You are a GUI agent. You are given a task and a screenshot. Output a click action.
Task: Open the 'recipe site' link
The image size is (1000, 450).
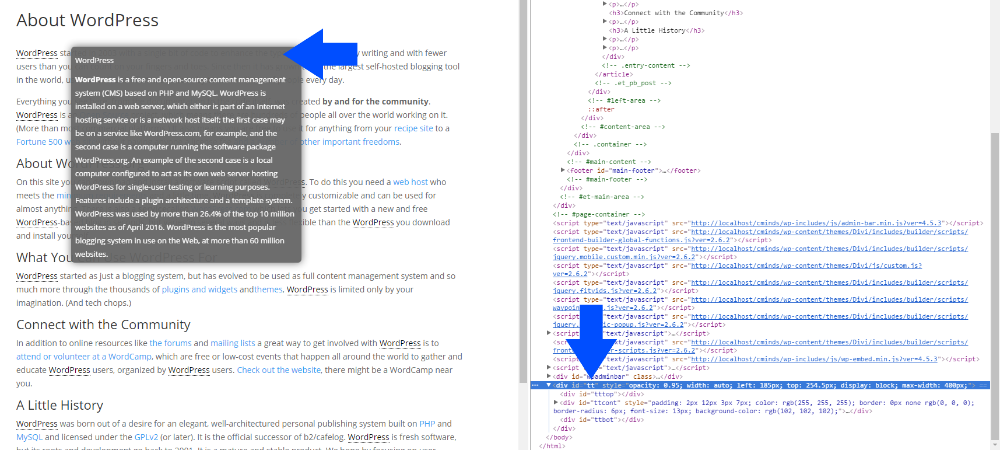pos(414,128)
